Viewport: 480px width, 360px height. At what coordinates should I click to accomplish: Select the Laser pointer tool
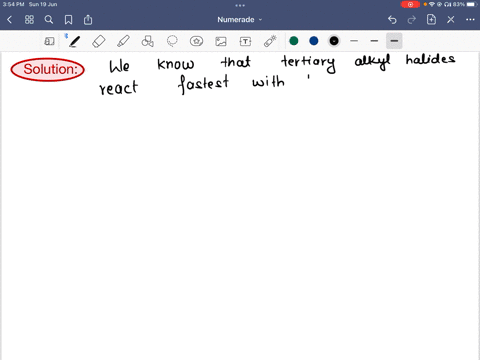(x=270, y=41)
